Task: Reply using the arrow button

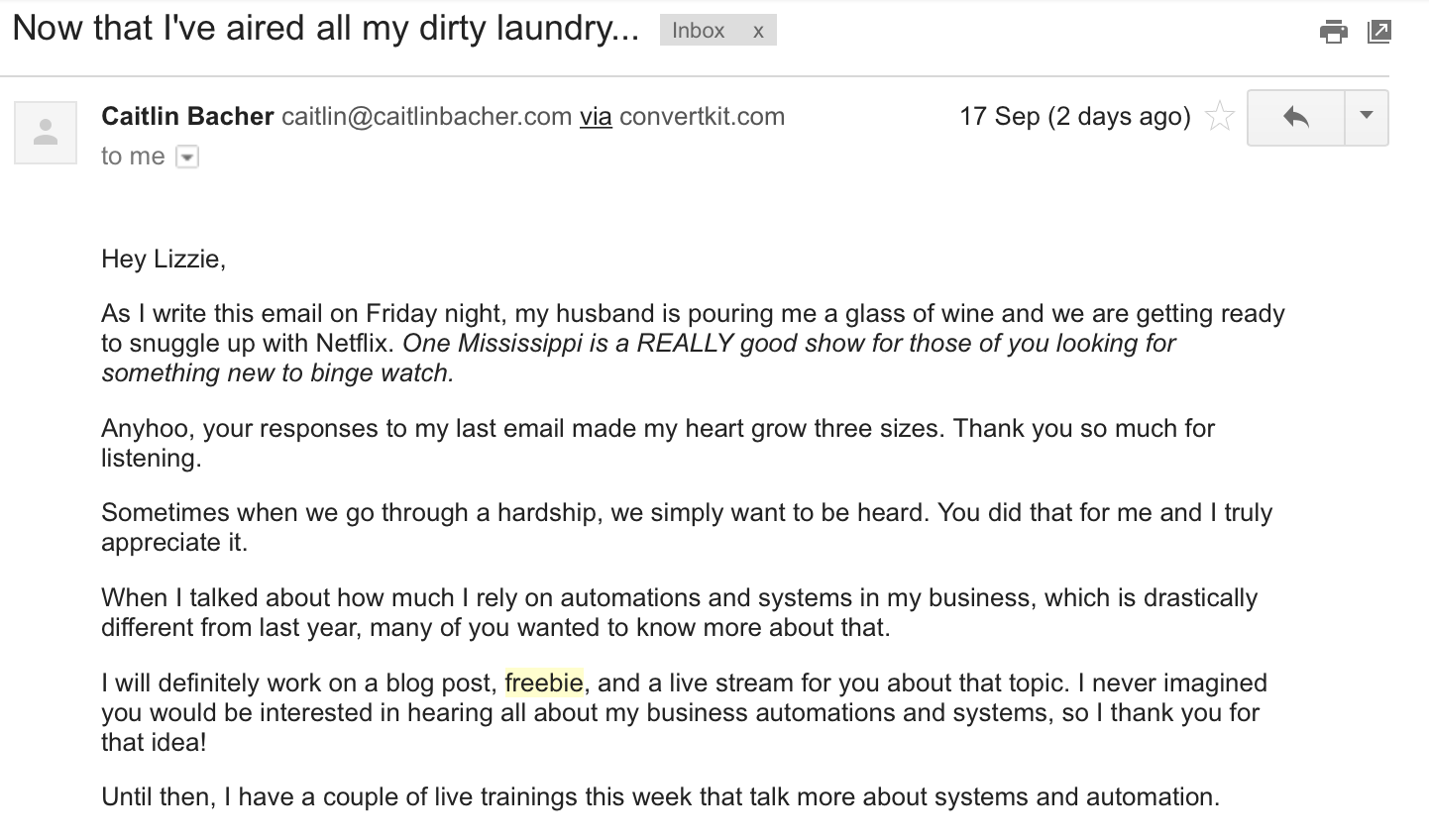Action: (x=1295, y=118)
